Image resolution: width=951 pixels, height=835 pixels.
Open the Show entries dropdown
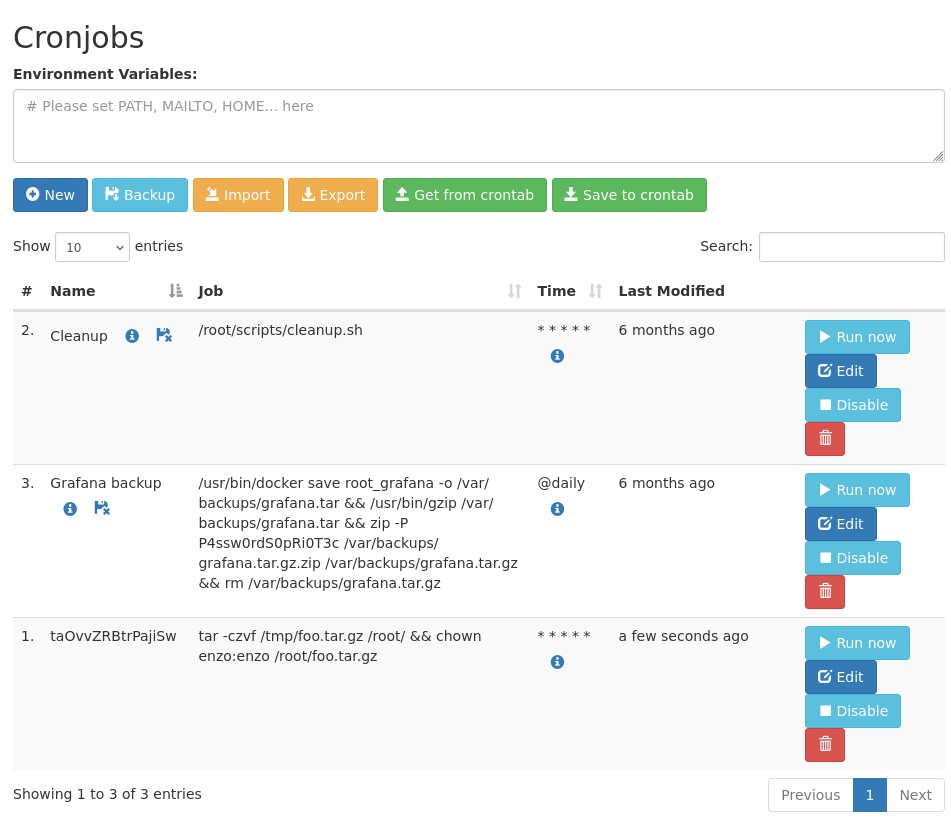tap(92, 247)
